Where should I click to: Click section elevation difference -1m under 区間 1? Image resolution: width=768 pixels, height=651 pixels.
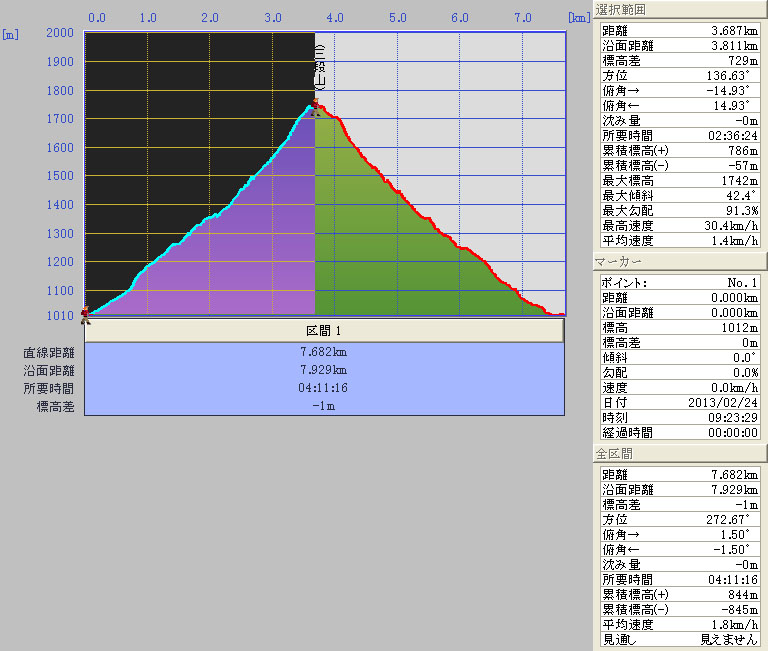[x=323, y=406]
